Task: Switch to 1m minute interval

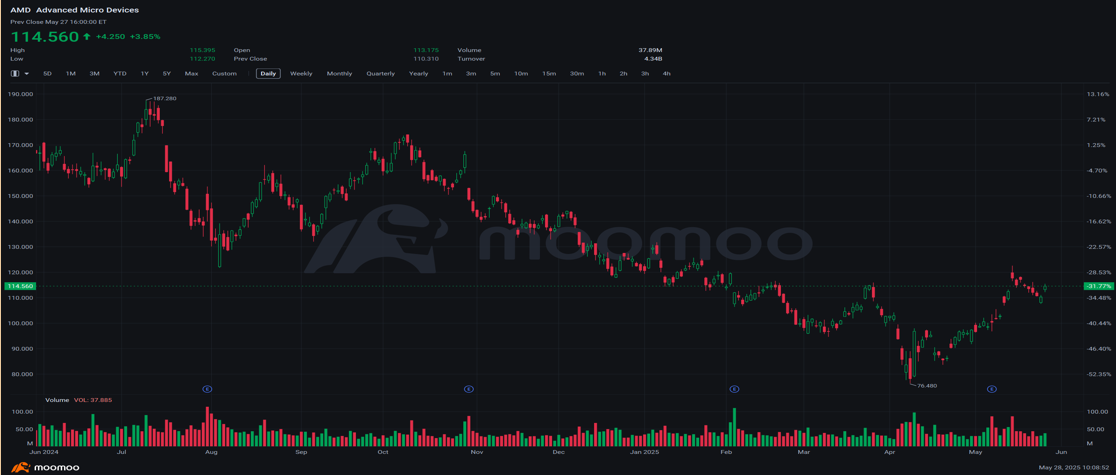Action: (x=447, y=73)
